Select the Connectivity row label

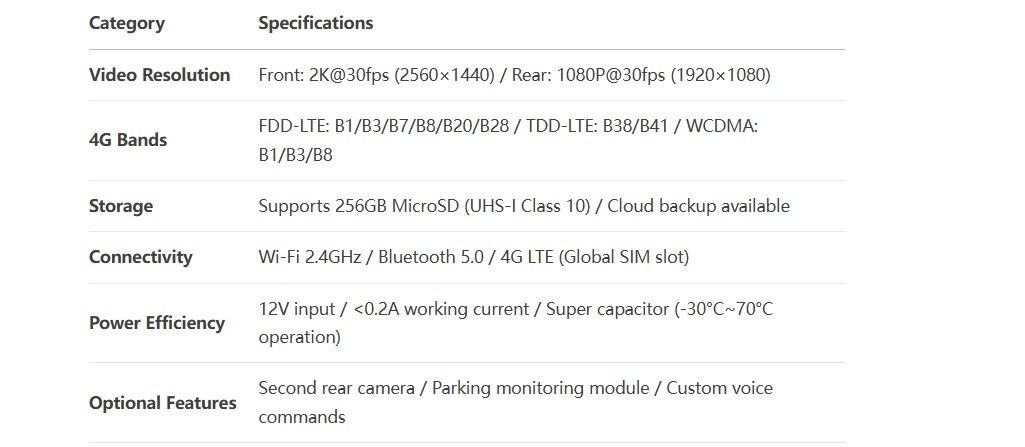click(141, 257)
